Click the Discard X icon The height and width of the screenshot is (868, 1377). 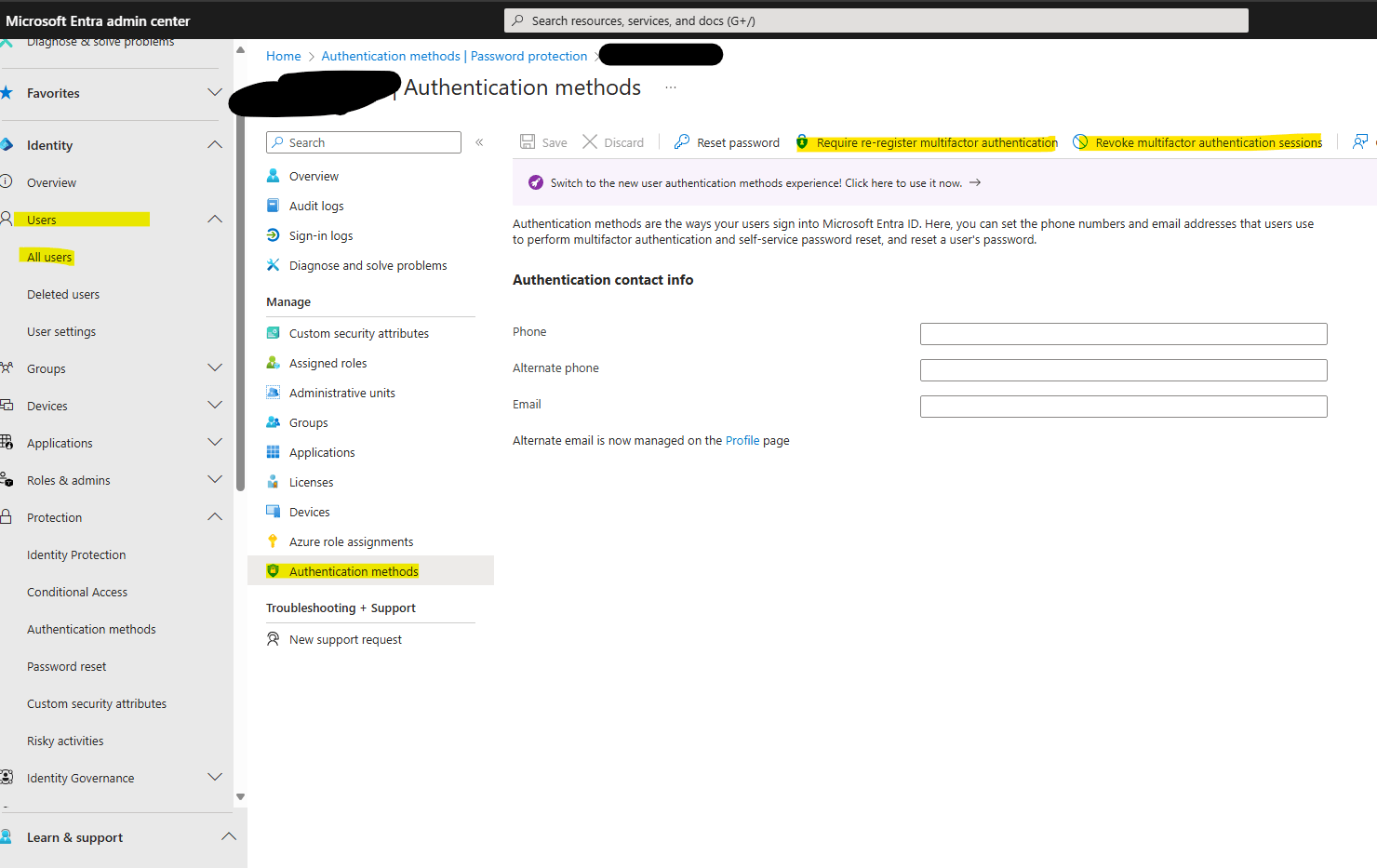590,141
